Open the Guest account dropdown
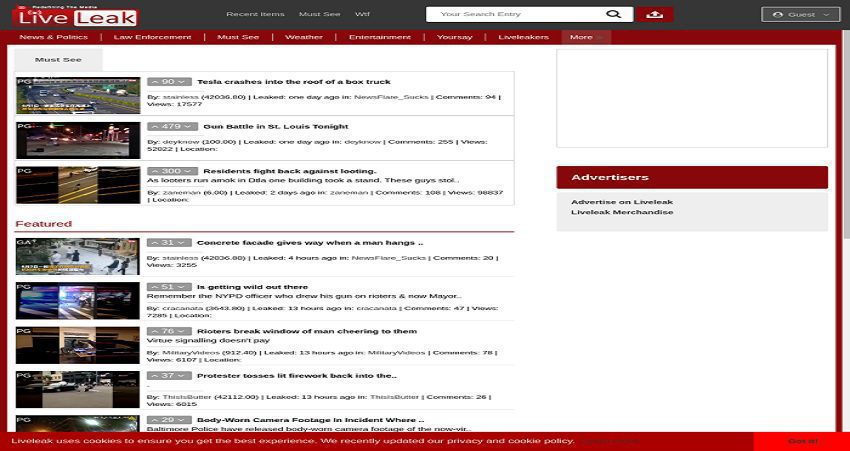The height and width of the screenshot is (451, 850). pos(801,15)
